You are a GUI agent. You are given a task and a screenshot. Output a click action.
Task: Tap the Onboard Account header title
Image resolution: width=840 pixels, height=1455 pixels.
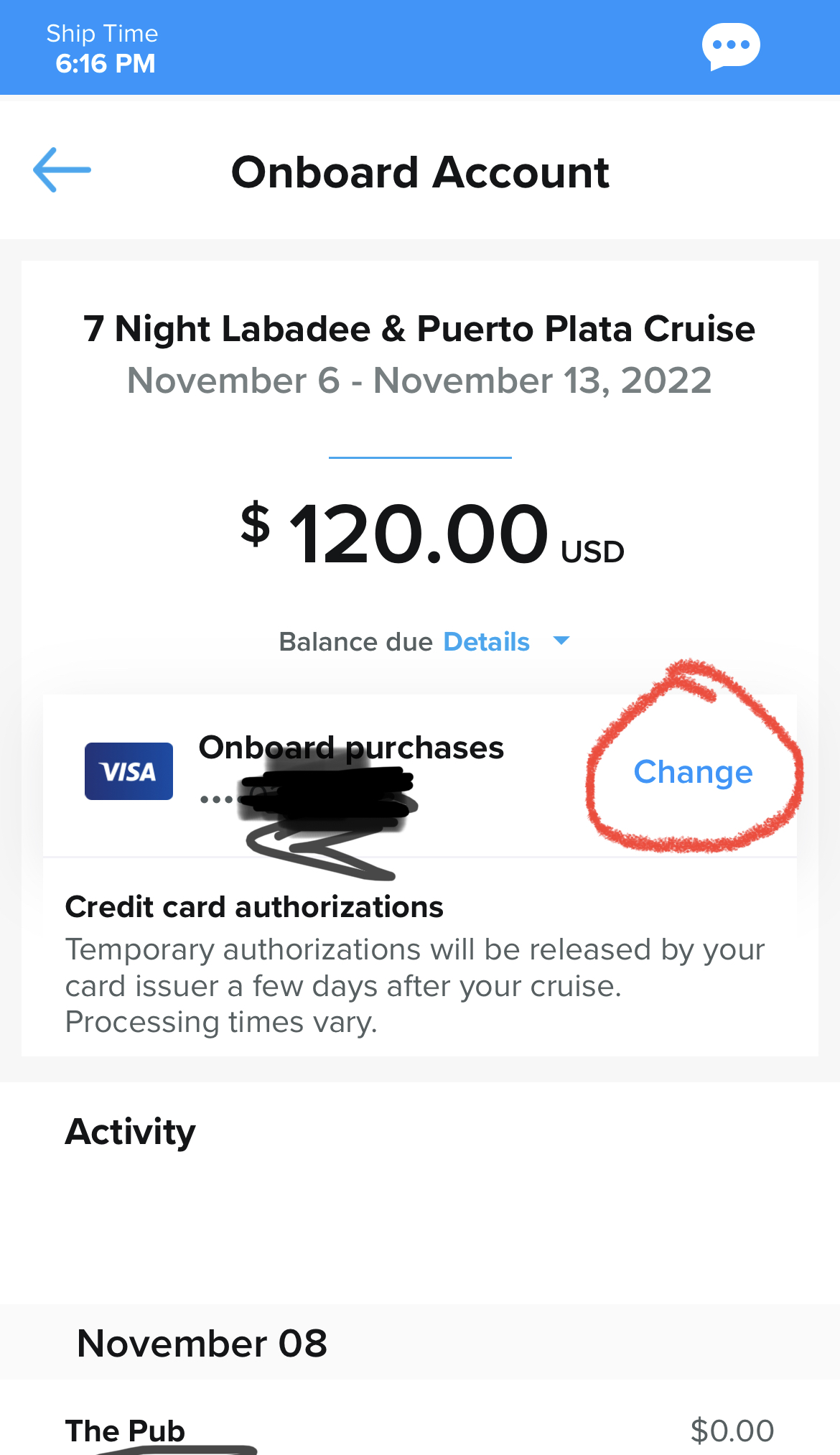point(420,171)
